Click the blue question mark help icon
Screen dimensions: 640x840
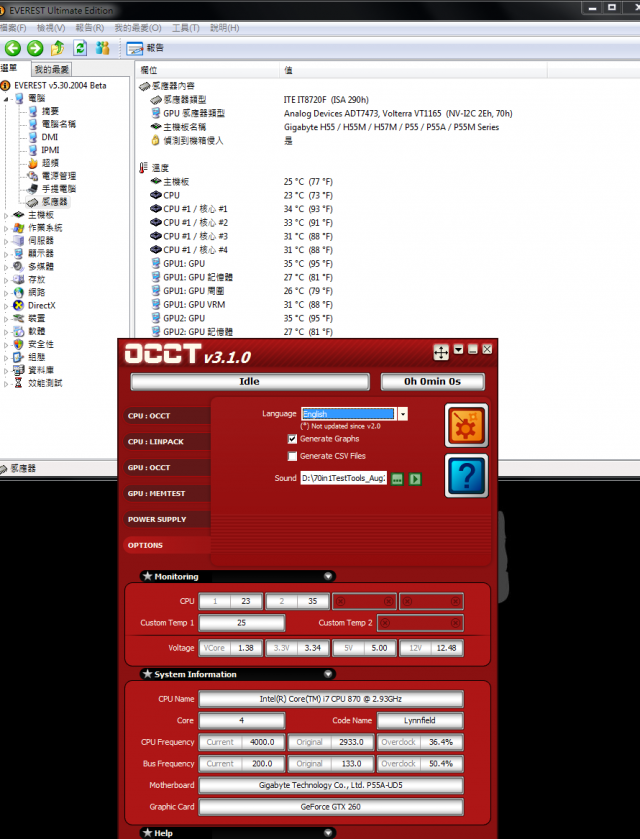pyautogui.click(x=466, y=476)
